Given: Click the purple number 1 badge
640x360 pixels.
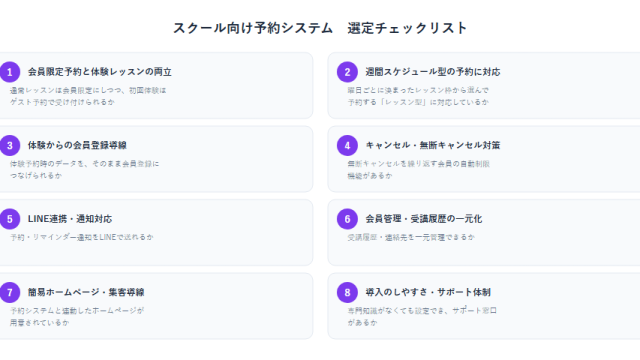Looking at the screenshot, I should click(10, 72).
